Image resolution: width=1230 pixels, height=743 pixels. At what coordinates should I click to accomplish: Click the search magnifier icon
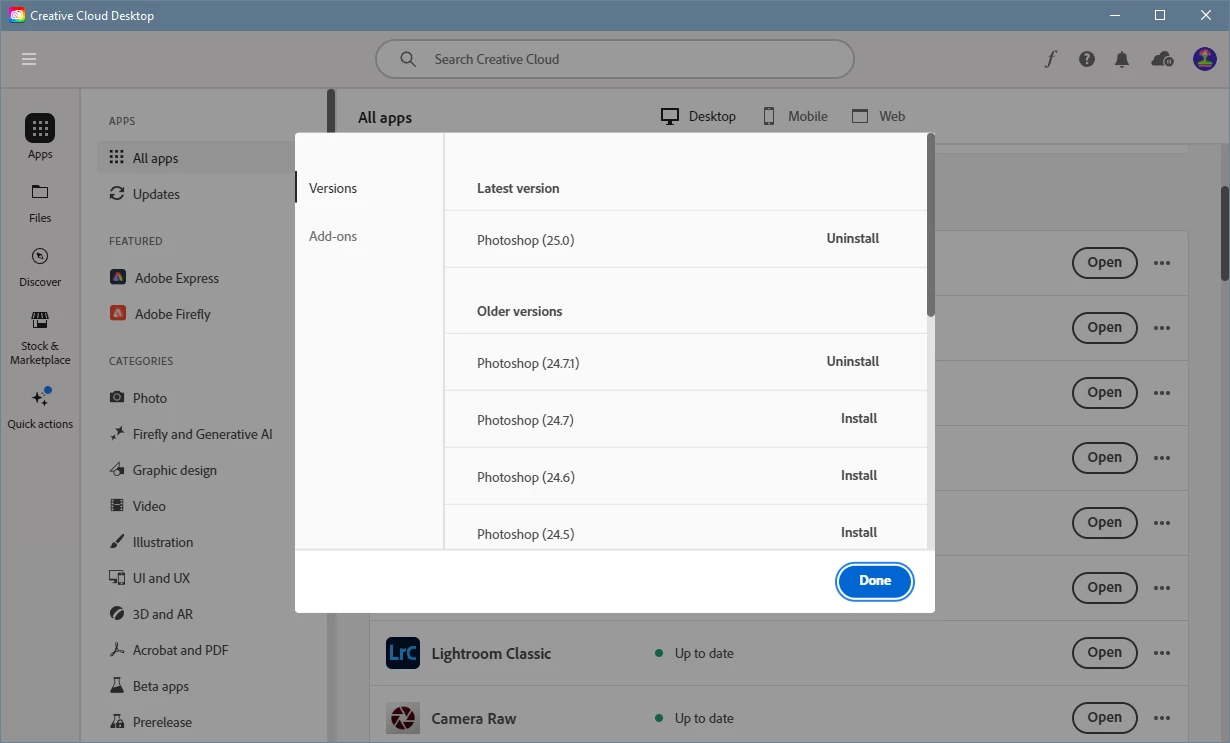coord(408,59)
